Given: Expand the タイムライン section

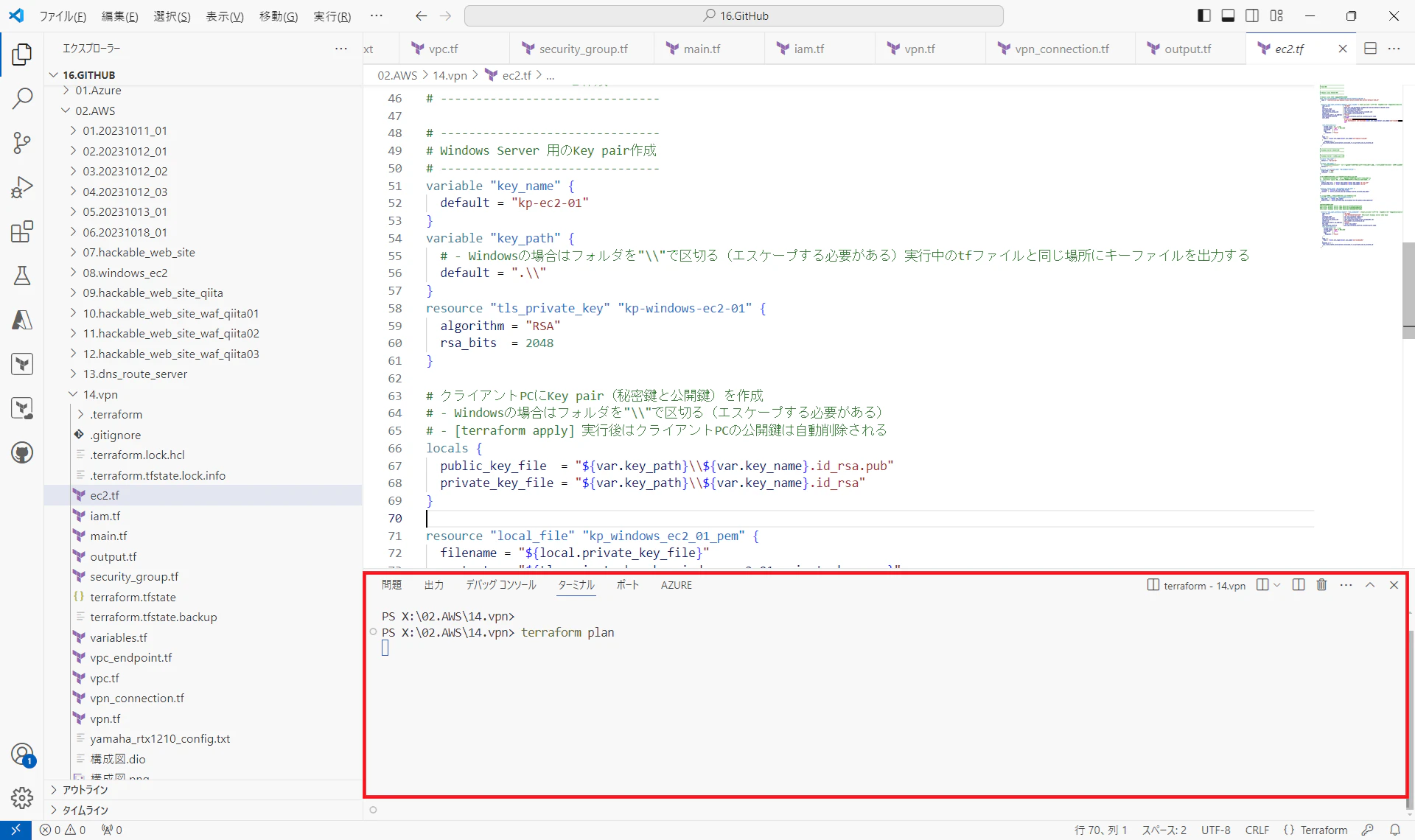Looking at the screenshot, I should [85, 810].
